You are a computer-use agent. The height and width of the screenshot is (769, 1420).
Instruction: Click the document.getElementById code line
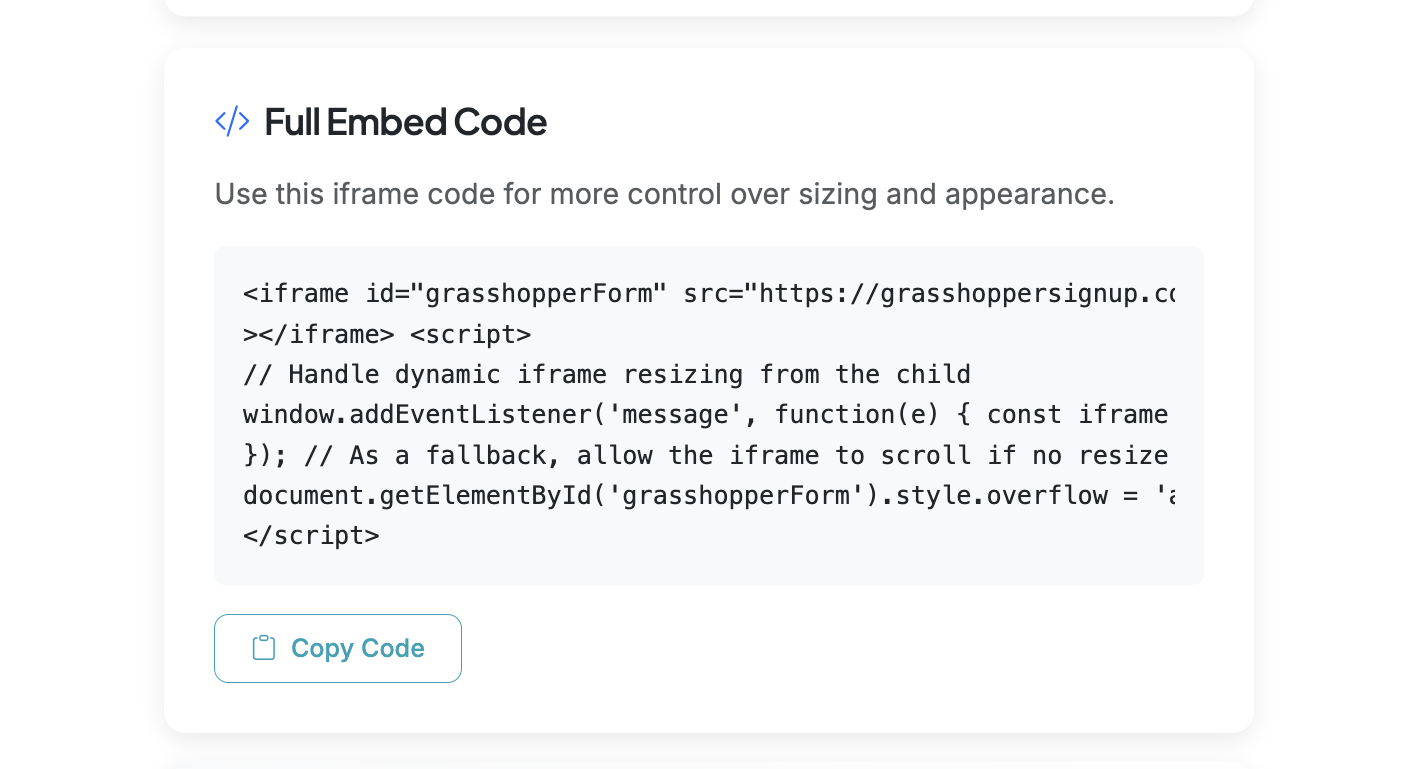pyautogui.click(x=560, y=495)
